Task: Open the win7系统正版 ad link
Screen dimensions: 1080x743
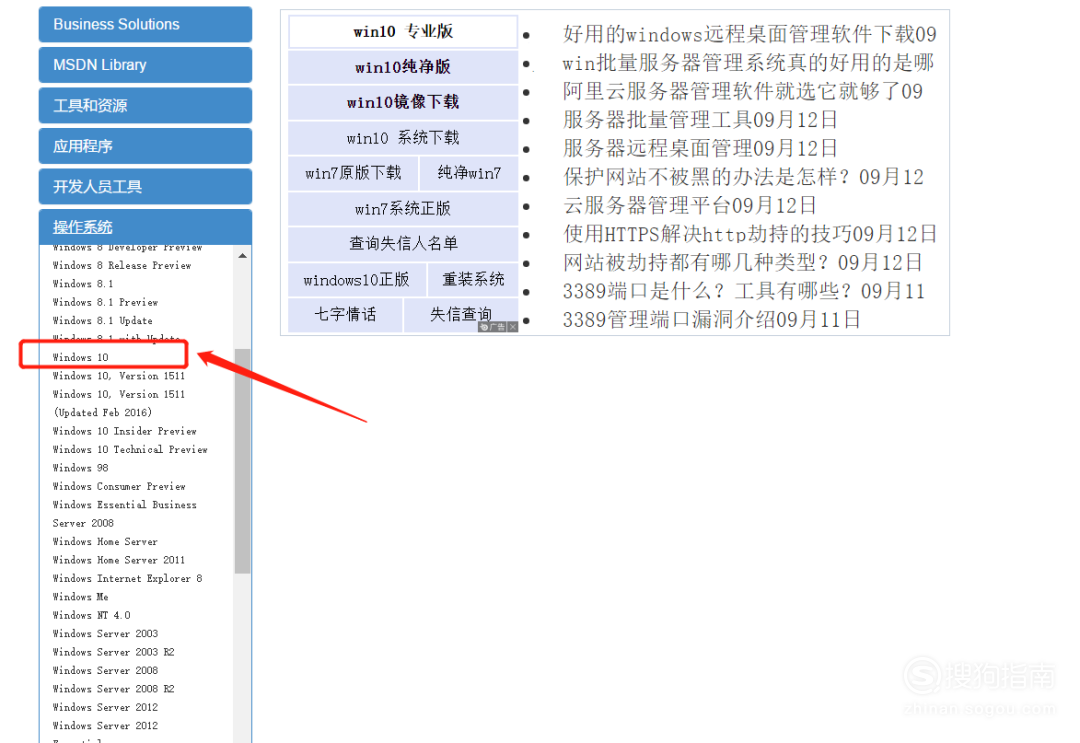Action: click(403, 209)
